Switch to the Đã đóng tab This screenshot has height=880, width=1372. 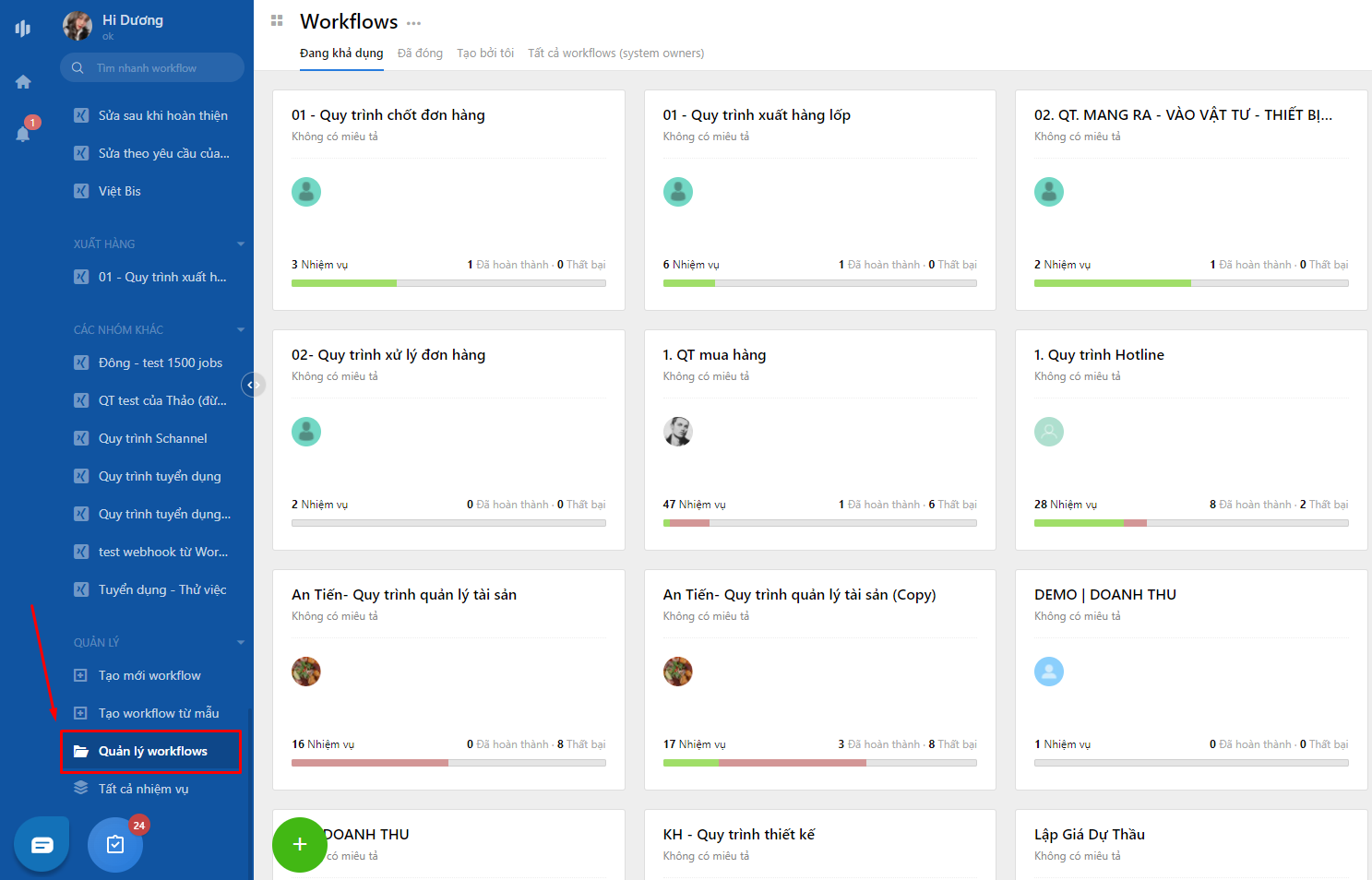tap(420, 53)
